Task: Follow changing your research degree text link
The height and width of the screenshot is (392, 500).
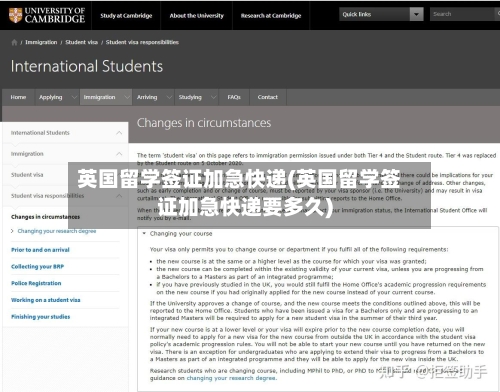Action: (x=231, y=378)
